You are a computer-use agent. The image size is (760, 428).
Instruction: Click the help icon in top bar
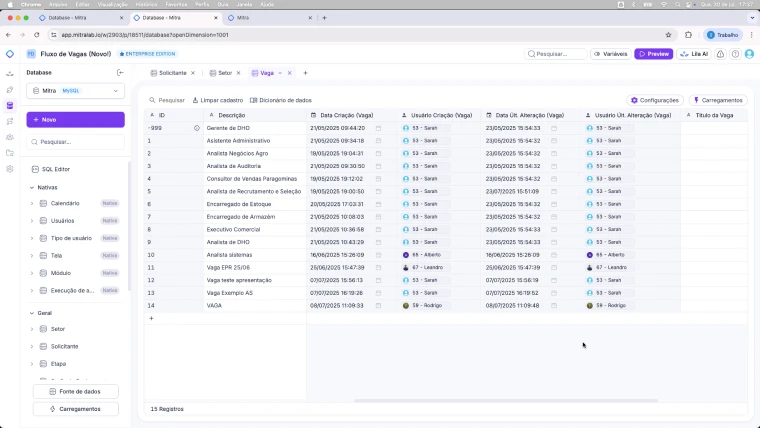[x=735, y=54]
